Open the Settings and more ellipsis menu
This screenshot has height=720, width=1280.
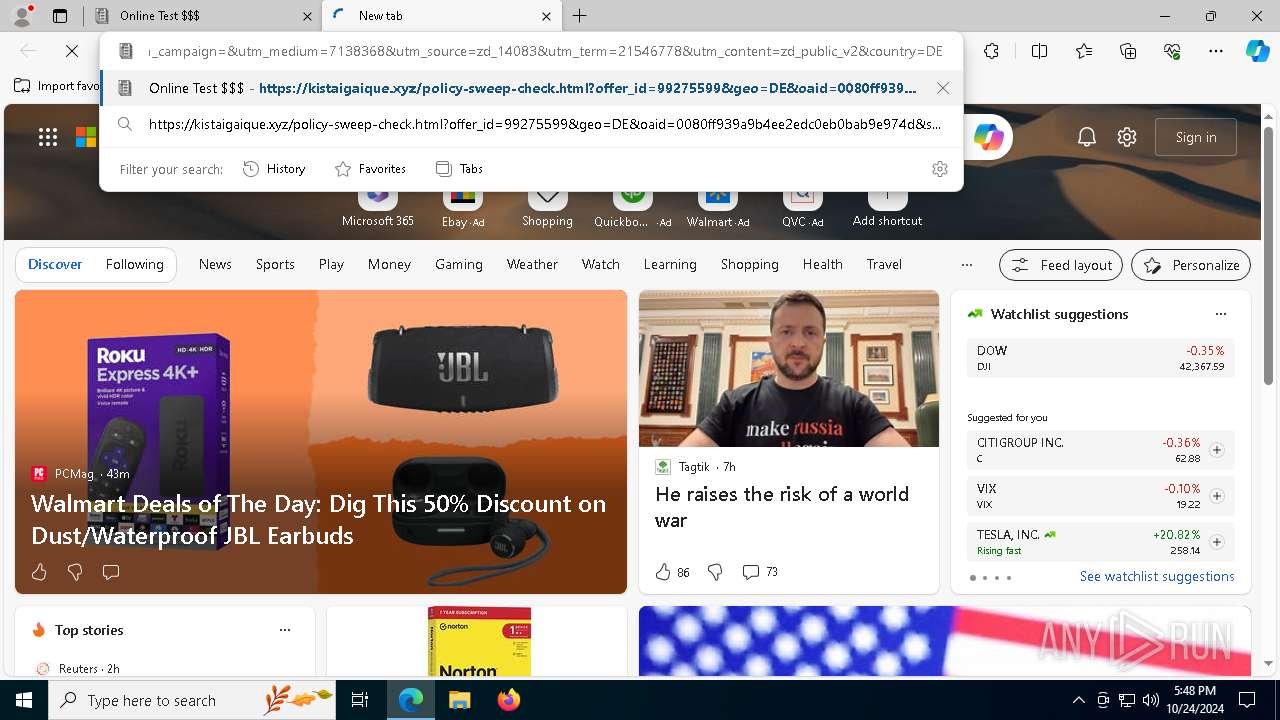pos(1216,51)
